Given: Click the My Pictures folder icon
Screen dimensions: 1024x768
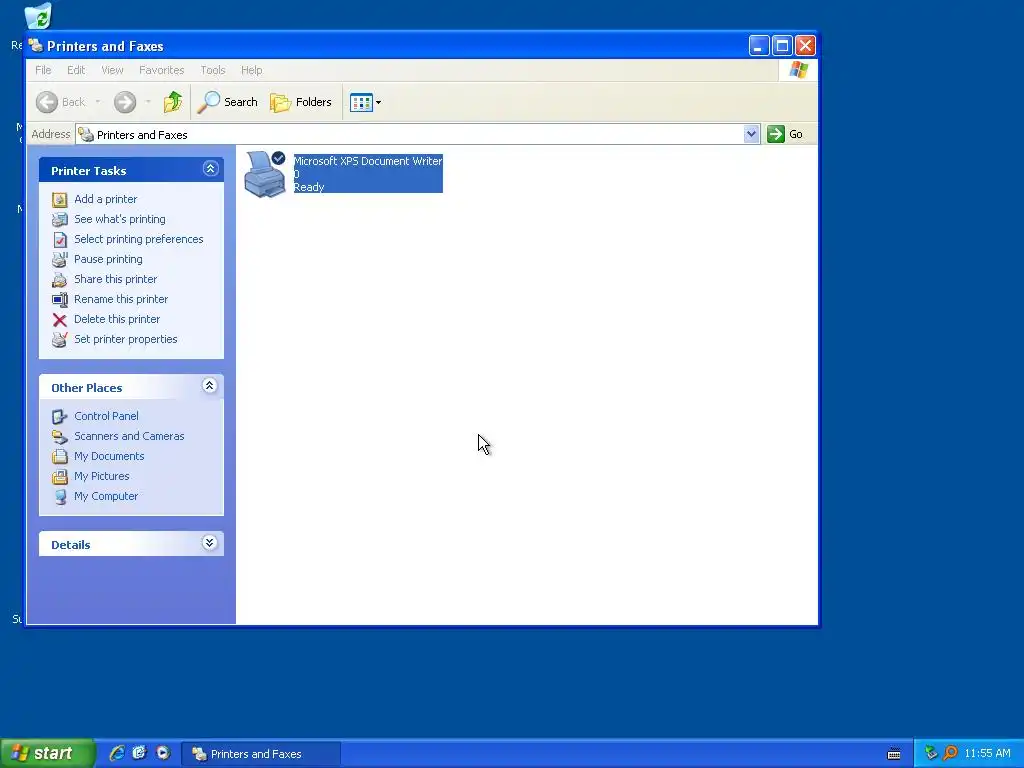Looking at the screenshot, I should (59, 477).
